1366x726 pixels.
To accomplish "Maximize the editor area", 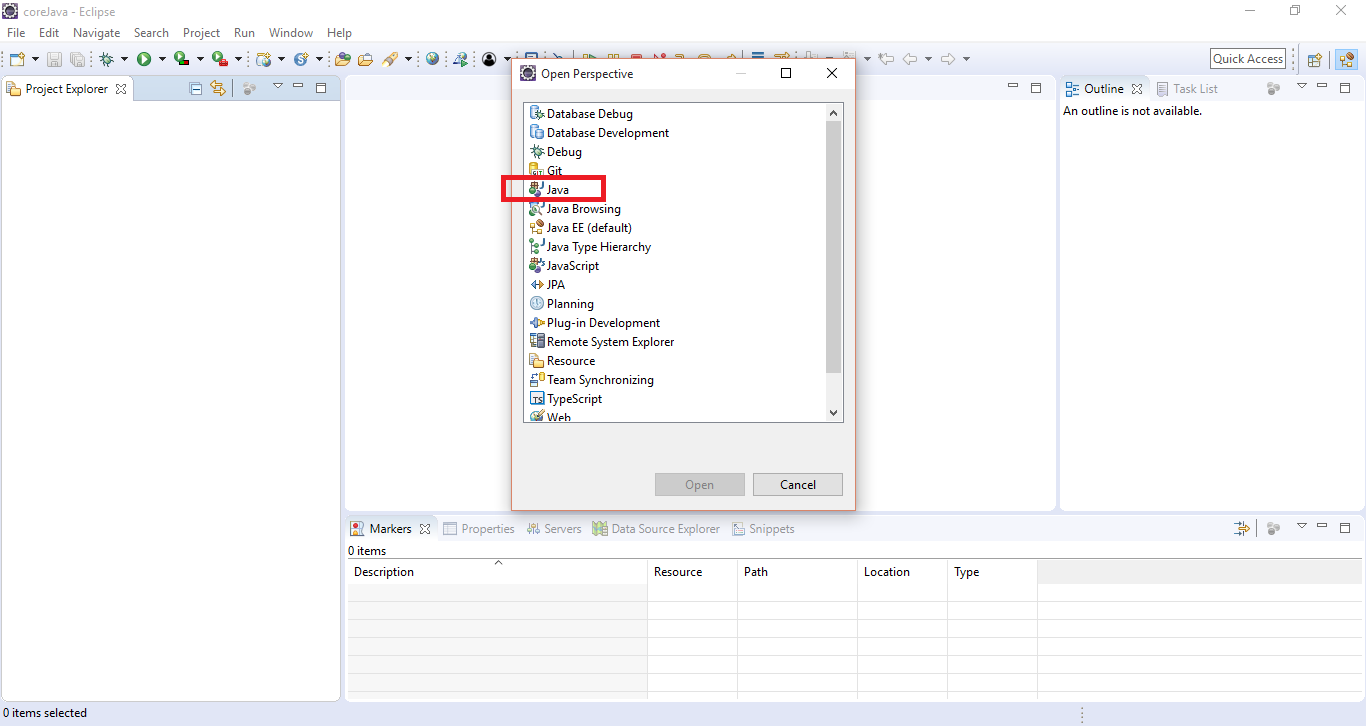I will (1036, 88).
